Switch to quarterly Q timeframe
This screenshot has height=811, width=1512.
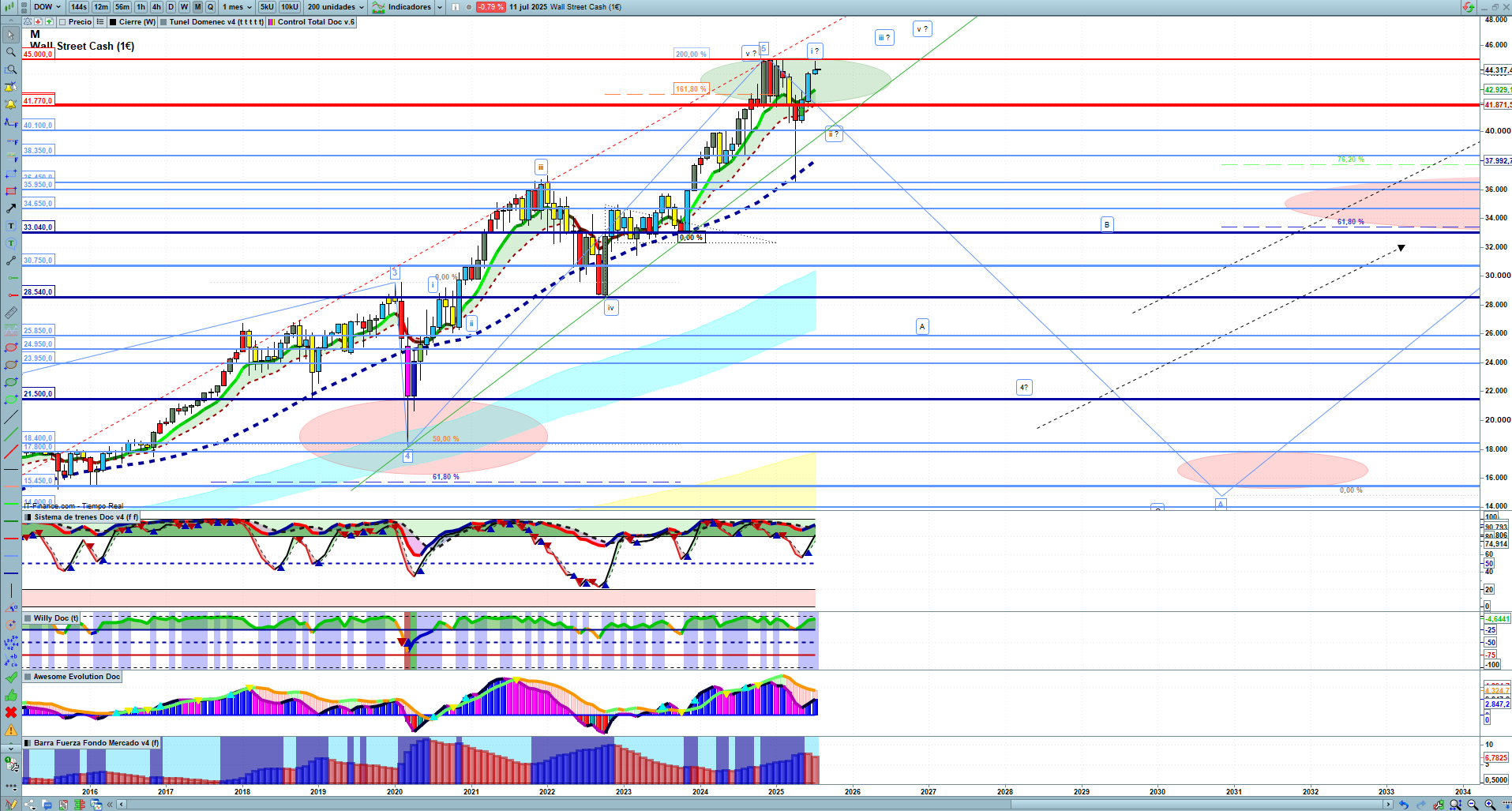210,7
